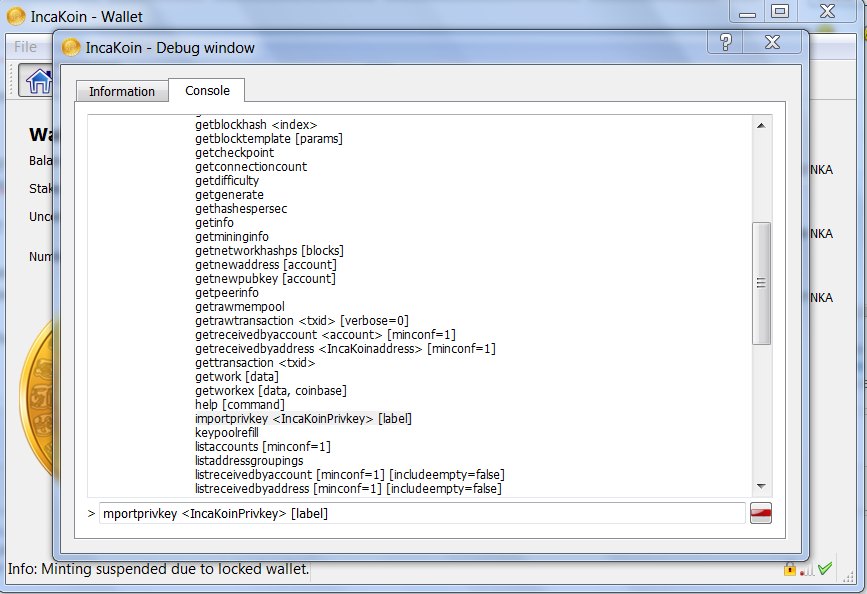Click the highlighted 'importprivkey <IncaKoinPrivkey> [label]' output line
The height and width of the screenshot is (594, 867).
(x=304, y=419)
